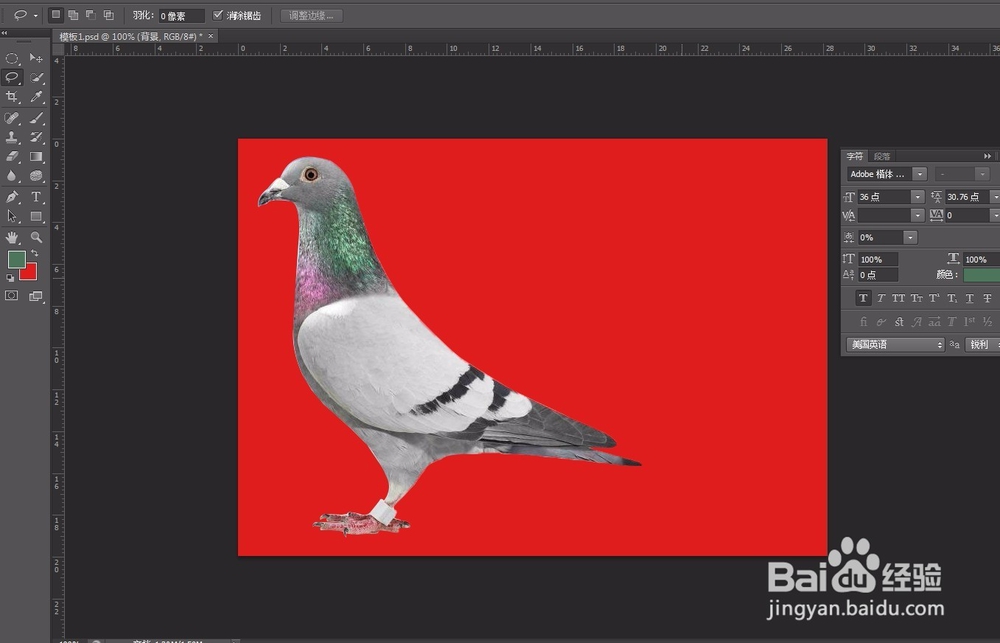Screen dimensions: 1000x643
Task: Click the leading 30.76 点 field
Action: (967, 196)
